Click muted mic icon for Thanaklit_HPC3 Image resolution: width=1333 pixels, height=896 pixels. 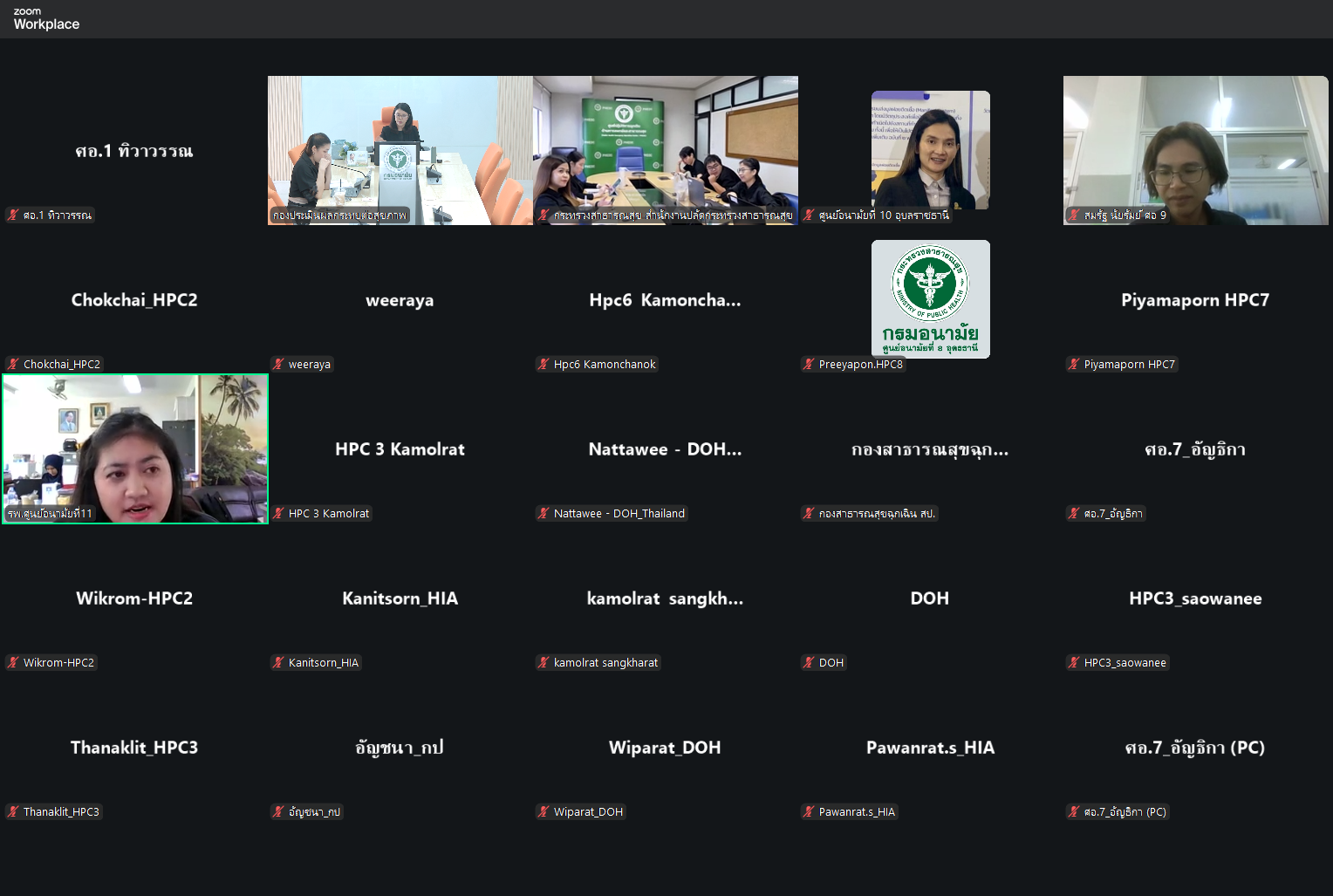(13, 811)
